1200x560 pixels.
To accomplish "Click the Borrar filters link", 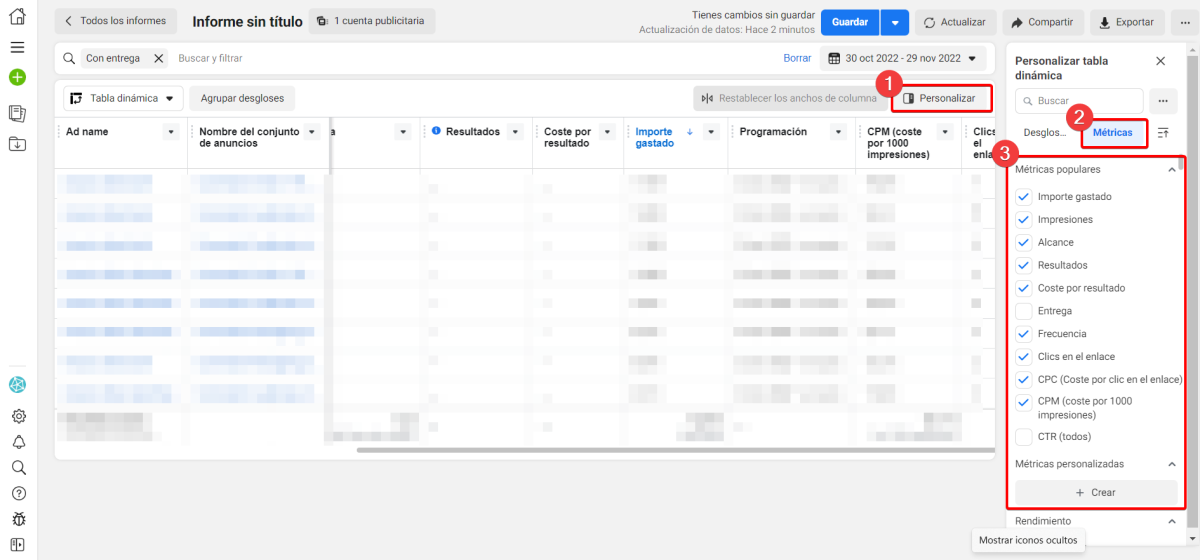I will point(797,58).
